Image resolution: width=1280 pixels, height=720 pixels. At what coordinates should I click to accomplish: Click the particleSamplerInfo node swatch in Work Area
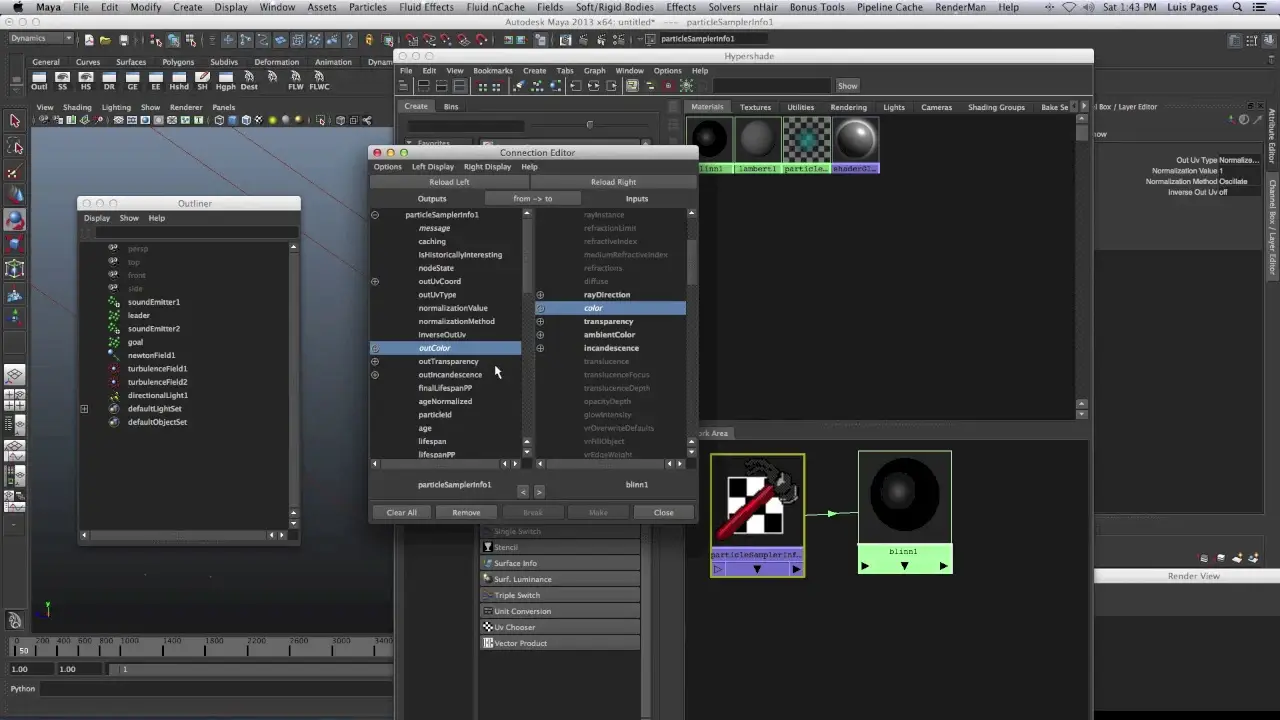point(757,501)
